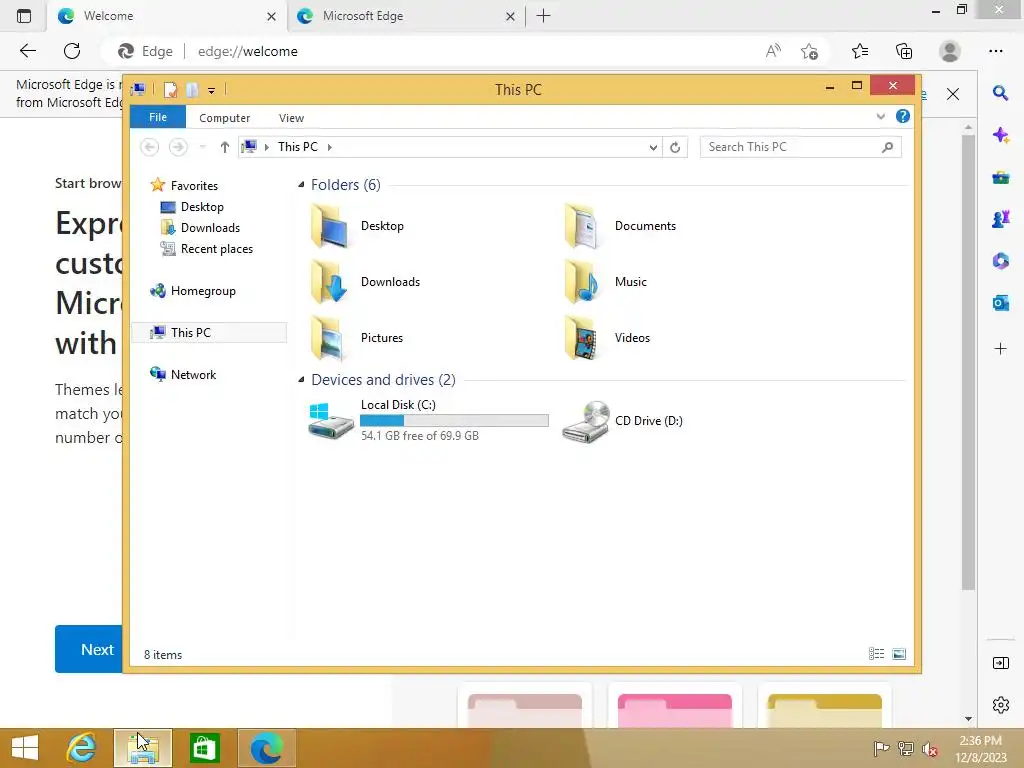Viewport: 1024px width, 768px height.
Task: Click the Properties icon in Explorer quick access toolbar
Action: pyautogui.click(x=170, y=90)
